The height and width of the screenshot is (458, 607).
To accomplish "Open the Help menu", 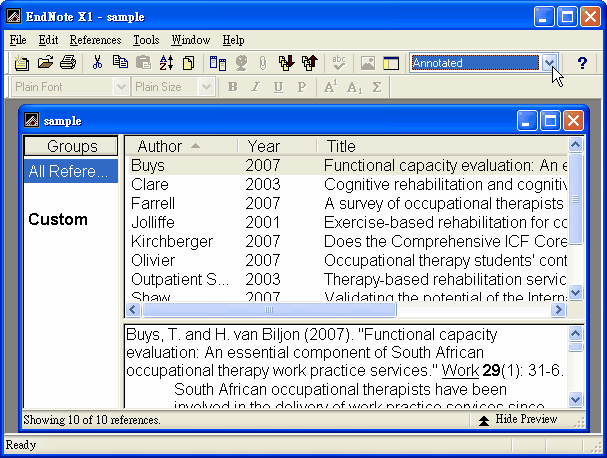I will click(233, 40).
